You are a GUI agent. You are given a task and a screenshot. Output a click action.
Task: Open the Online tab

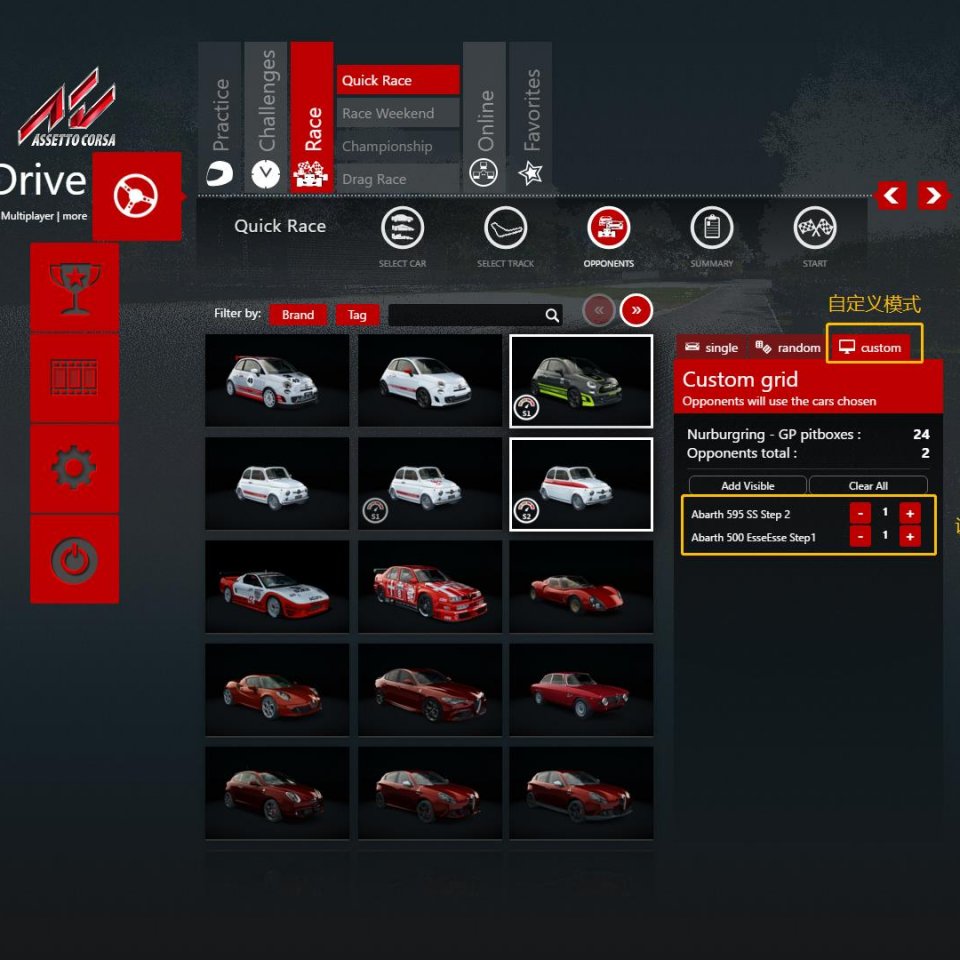[x=484, y=116]
